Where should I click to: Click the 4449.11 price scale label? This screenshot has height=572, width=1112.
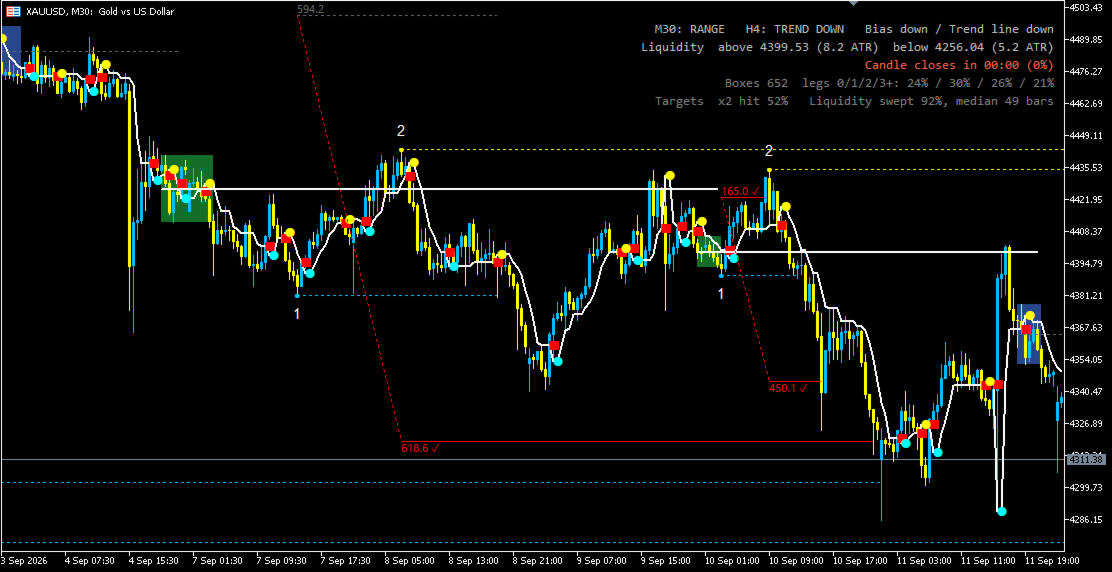tap(1086, 135)
